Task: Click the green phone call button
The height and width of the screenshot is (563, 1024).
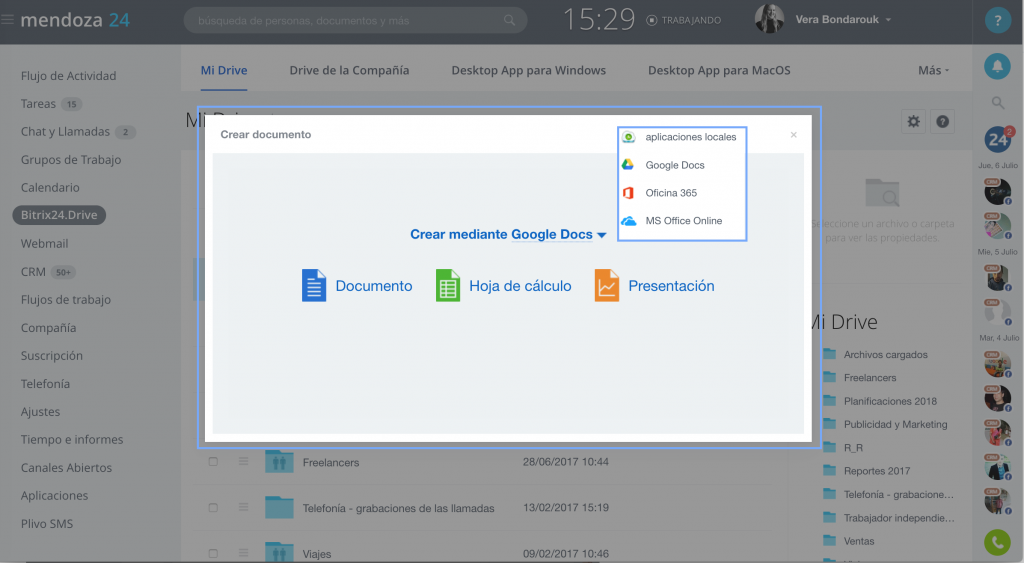Action: pyautogui.click(x=997, y=542)
